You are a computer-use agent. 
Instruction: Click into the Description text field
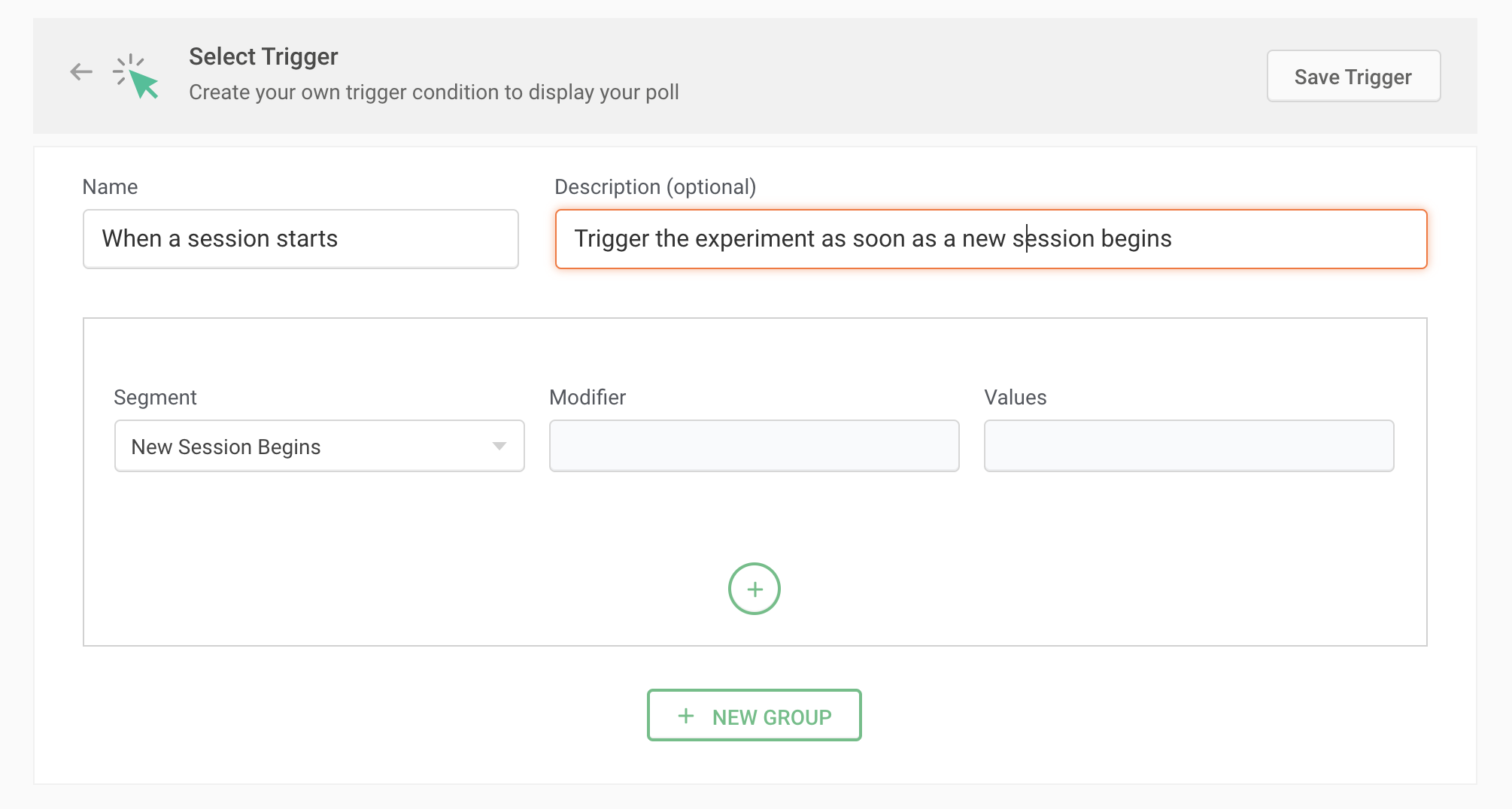(x=1279, y=239)
